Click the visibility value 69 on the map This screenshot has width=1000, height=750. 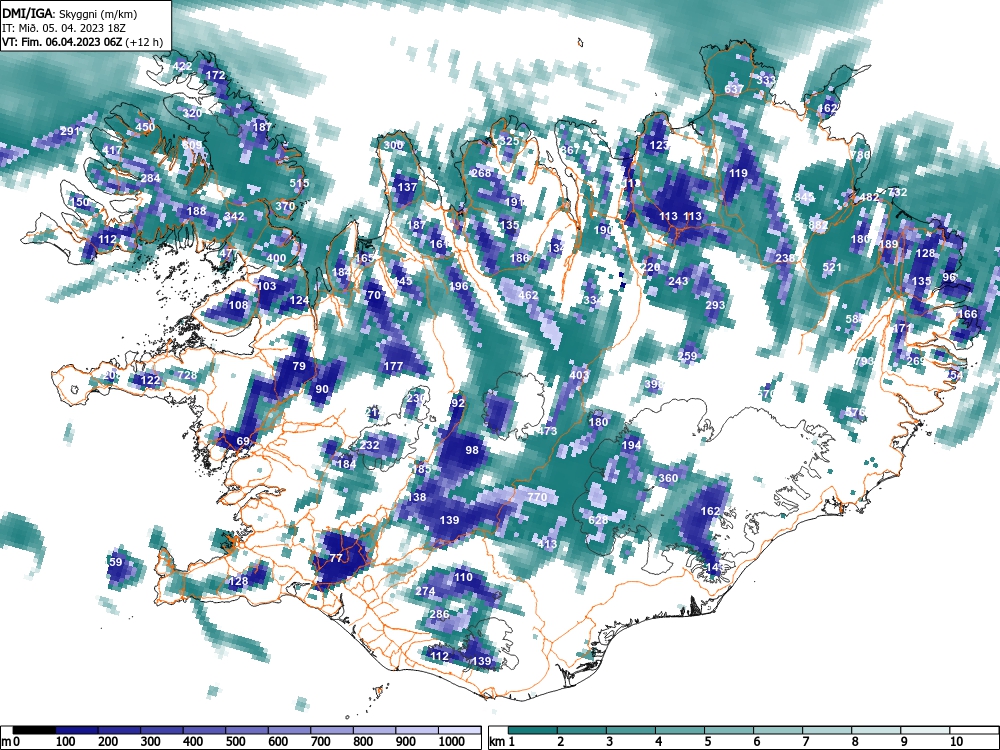(x=243, y=441)
